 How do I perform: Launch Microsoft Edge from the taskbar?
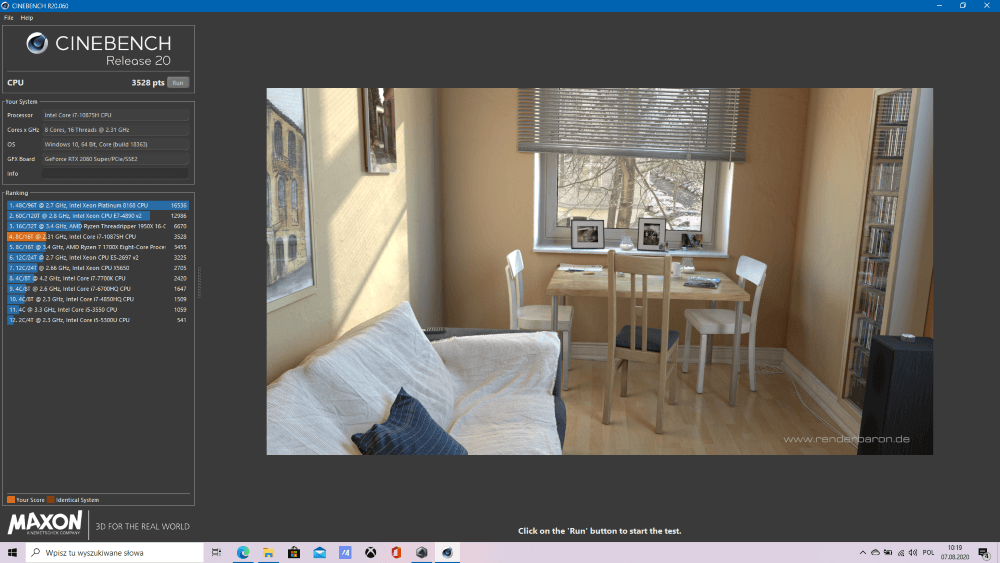(243, 552)
